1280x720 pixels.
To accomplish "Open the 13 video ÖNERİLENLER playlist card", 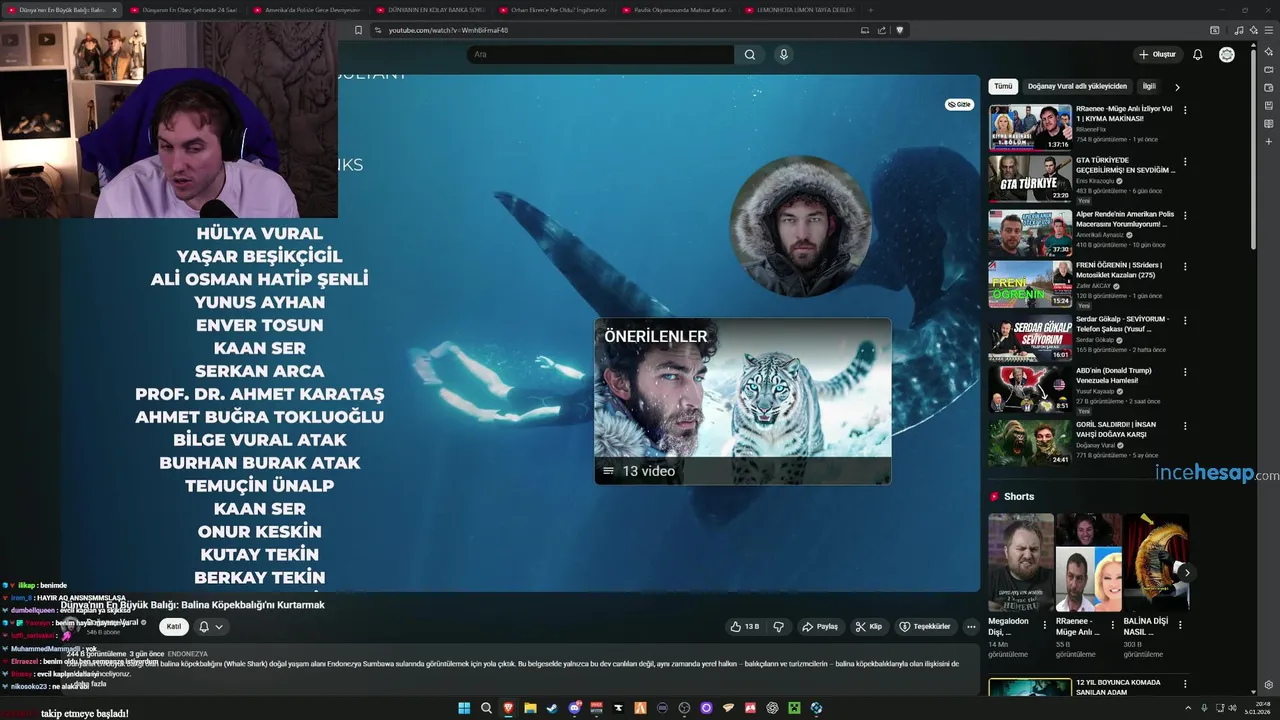I will pyautogui.click(x=743, y=401).
